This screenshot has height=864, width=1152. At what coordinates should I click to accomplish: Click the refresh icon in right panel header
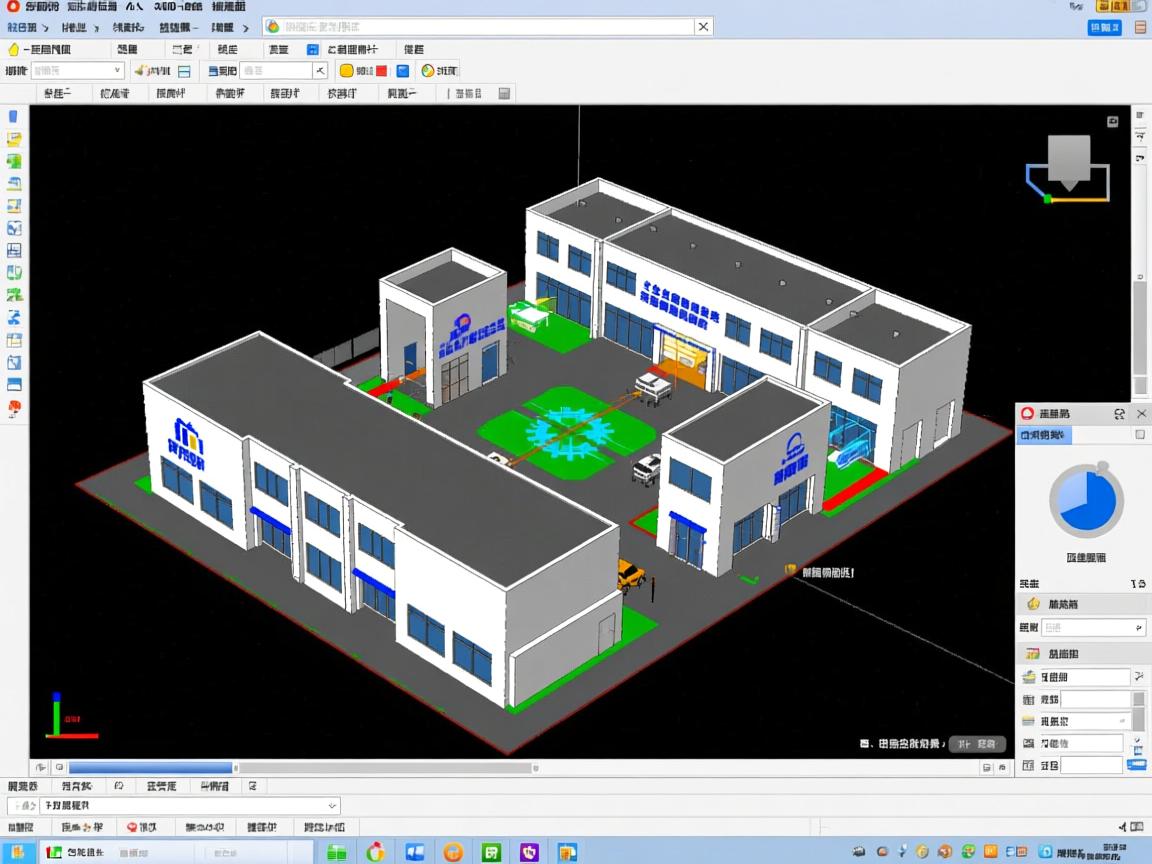point(1119,414)
